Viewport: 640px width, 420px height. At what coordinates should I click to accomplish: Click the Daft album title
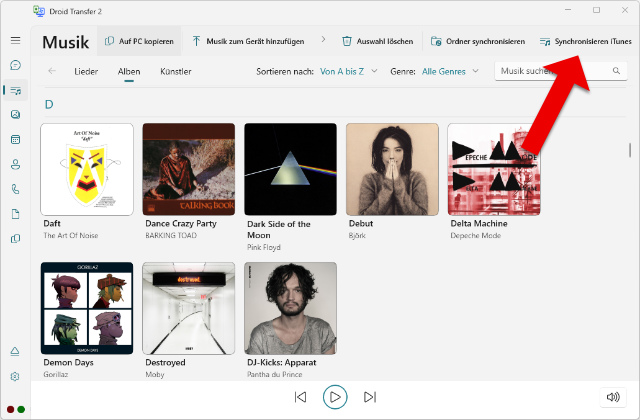(52, 223)
